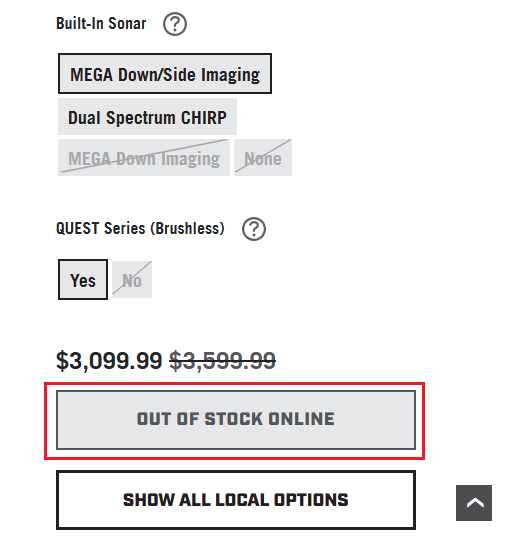
Task: Click the question mark beside Built-In Sonar
Action: (x=175, y=24)
